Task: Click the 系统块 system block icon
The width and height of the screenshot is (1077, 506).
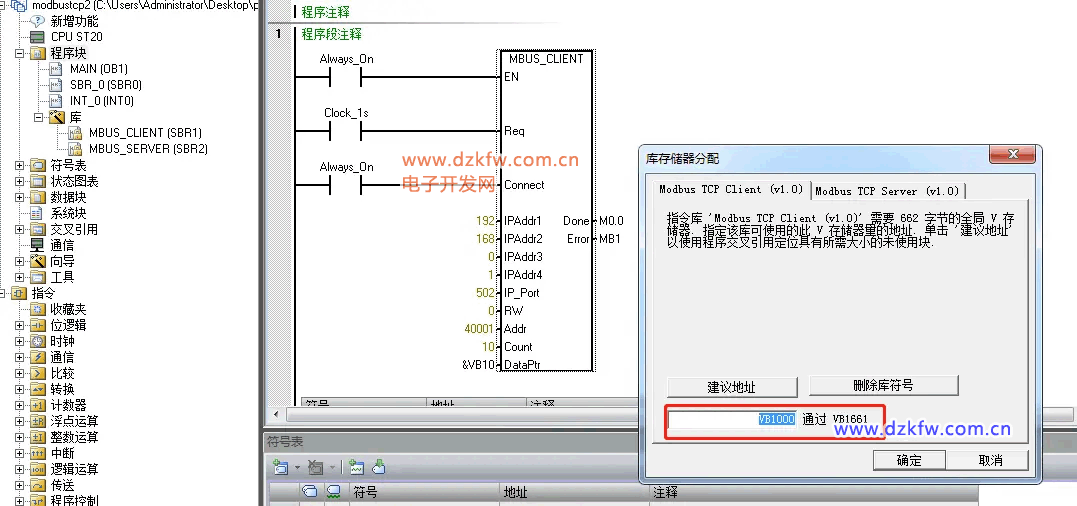Action: point(37,213)
